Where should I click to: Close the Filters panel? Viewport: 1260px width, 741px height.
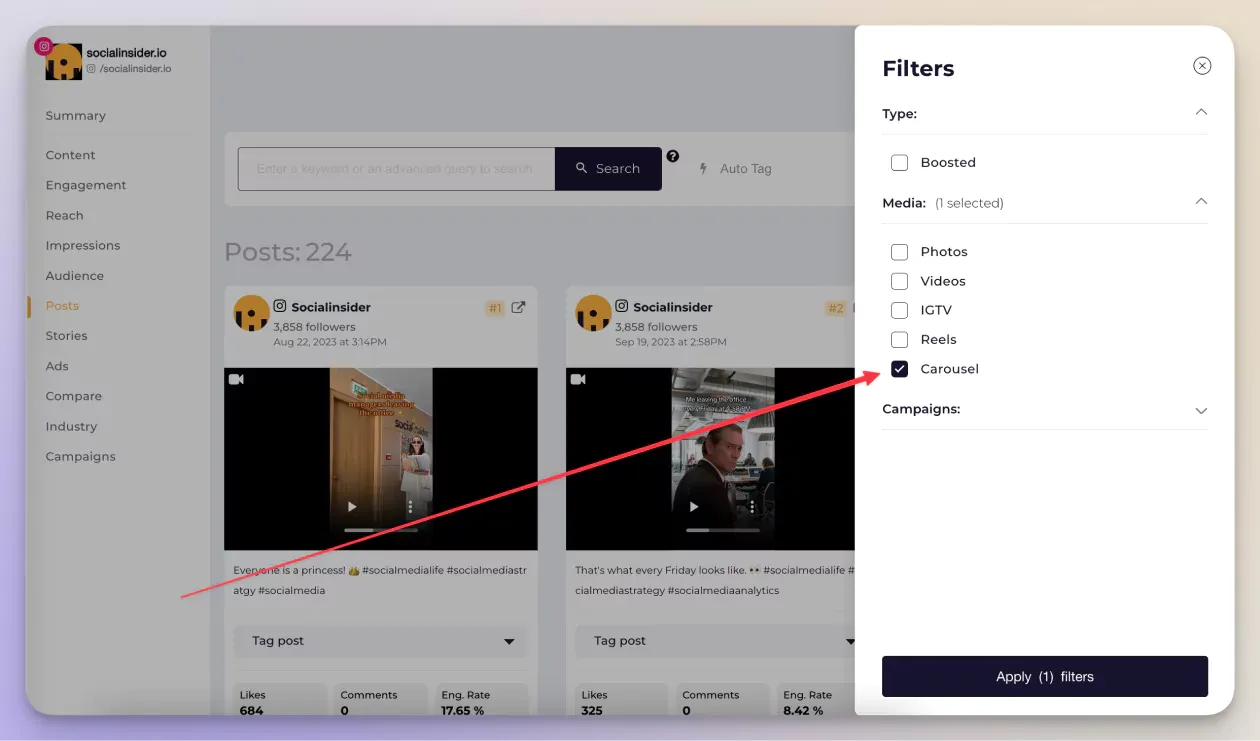coord(1202,66)
